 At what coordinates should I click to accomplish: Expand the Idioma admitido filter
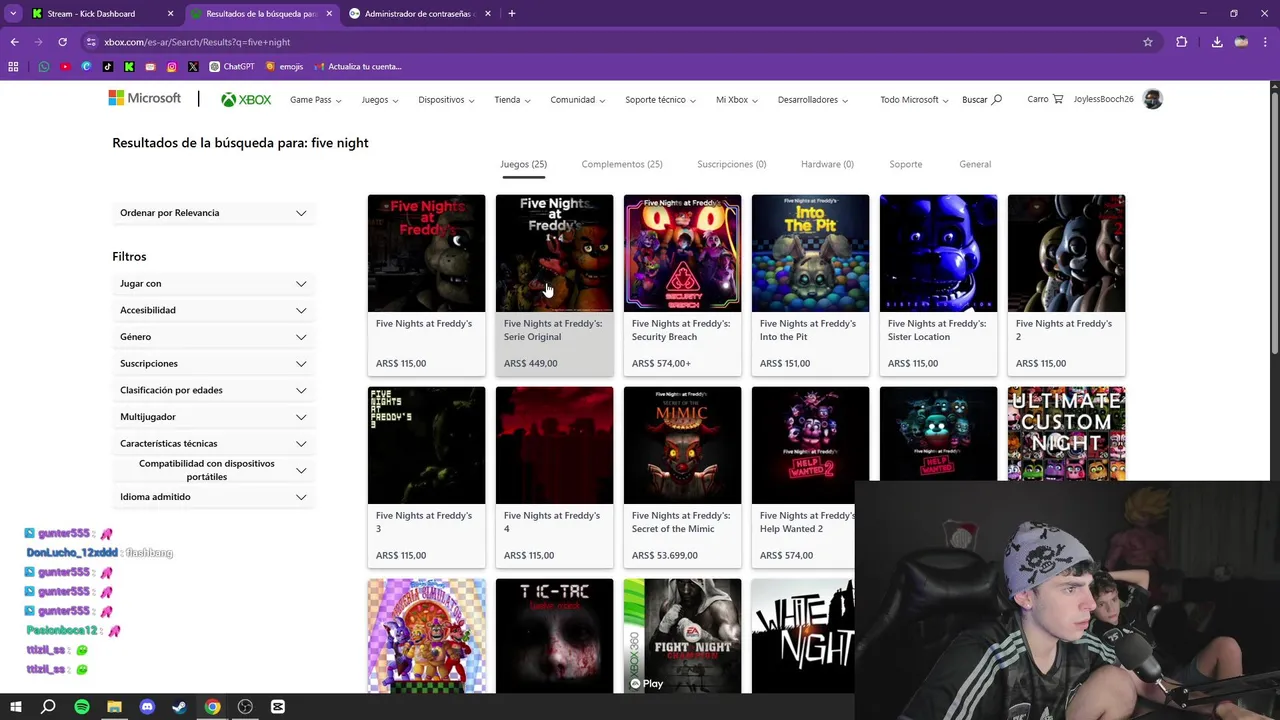click(213, 497)
